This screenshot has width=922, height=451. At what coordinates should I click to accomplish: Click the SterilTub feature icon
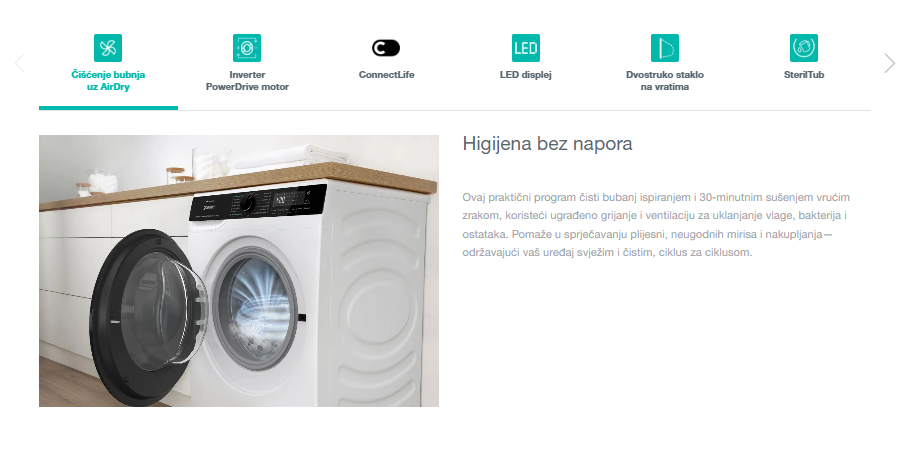pos(804,48)
